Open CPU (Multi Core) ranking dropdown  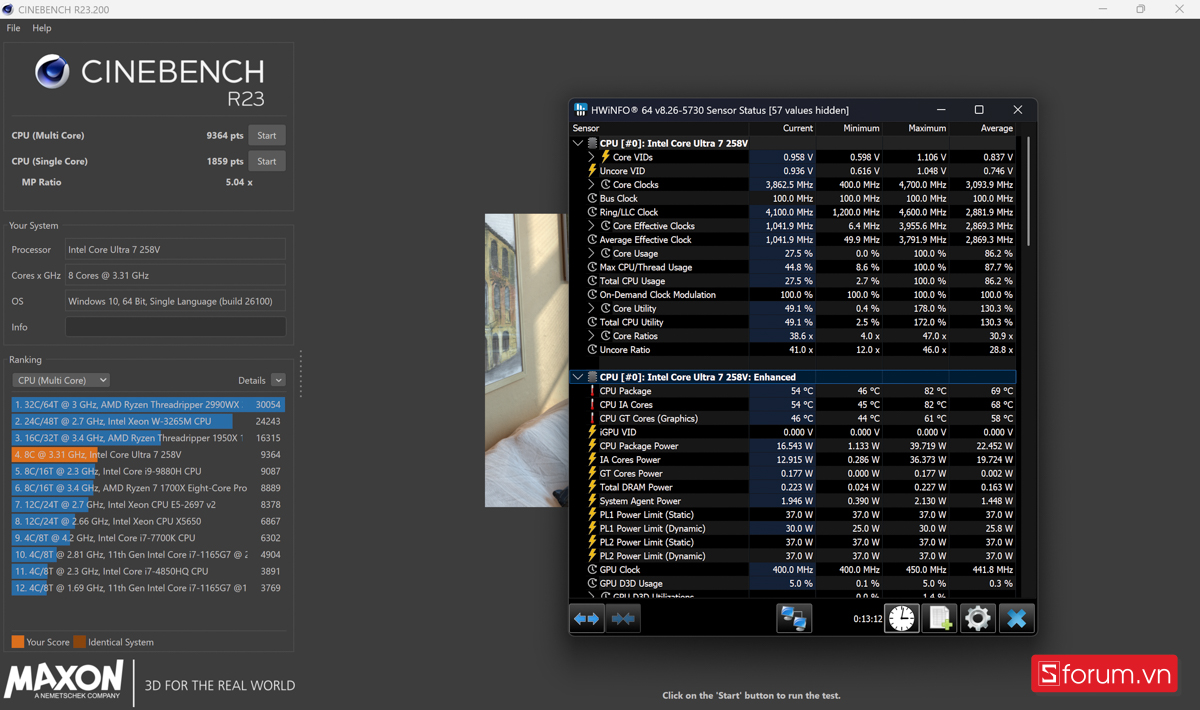click(61, 380)
